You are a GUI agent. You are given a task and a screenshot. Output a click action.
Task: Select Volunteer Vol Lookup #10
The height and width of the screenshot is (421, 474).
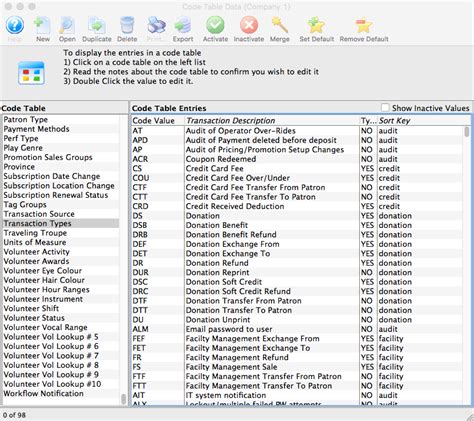click(61, 384)
